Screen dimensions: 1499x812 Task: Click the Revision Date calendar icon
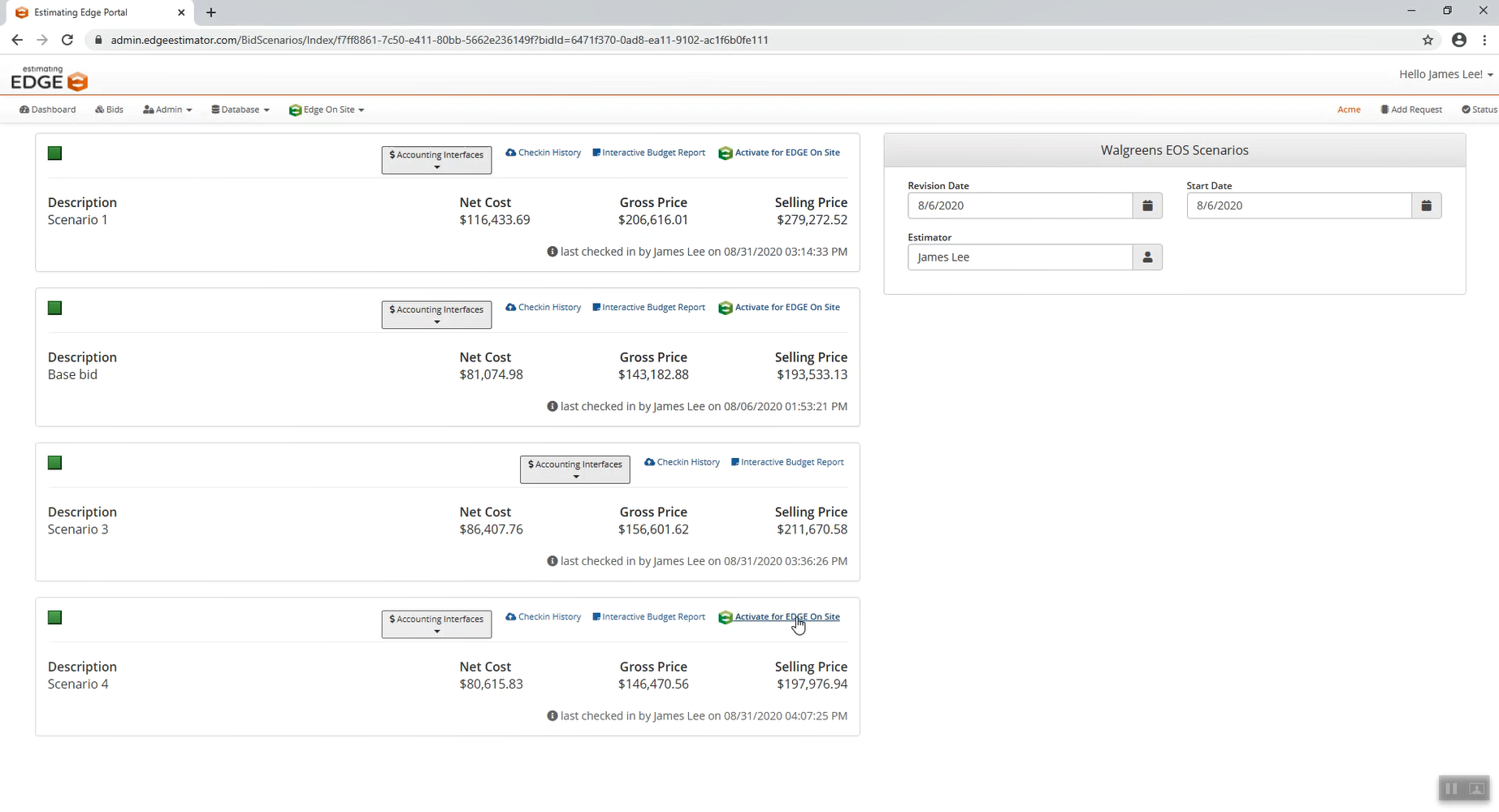click(1147, 205)
